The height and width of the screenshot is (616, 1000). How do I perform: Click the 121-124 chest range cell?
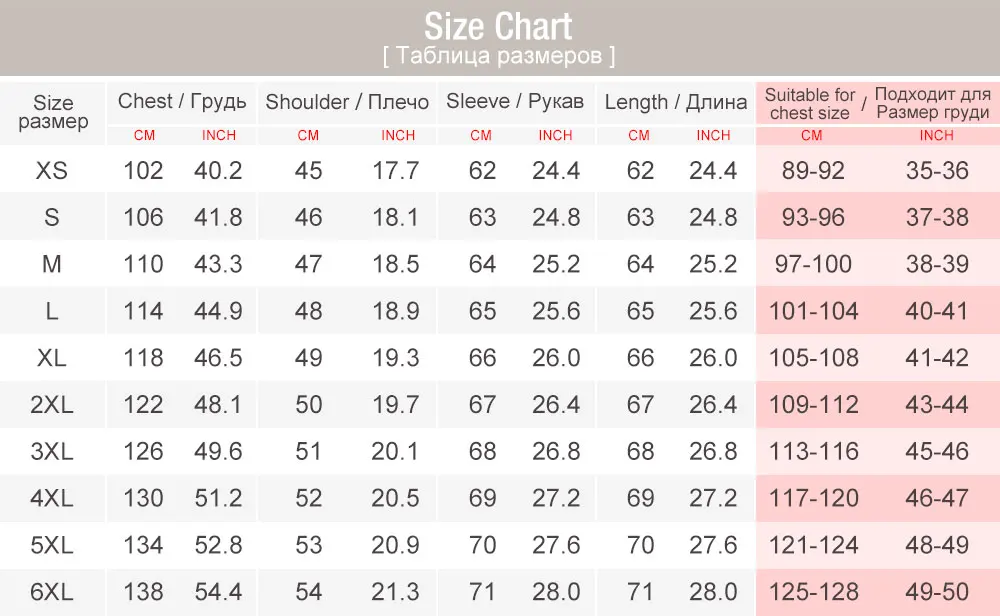click(x=814, y=545)
